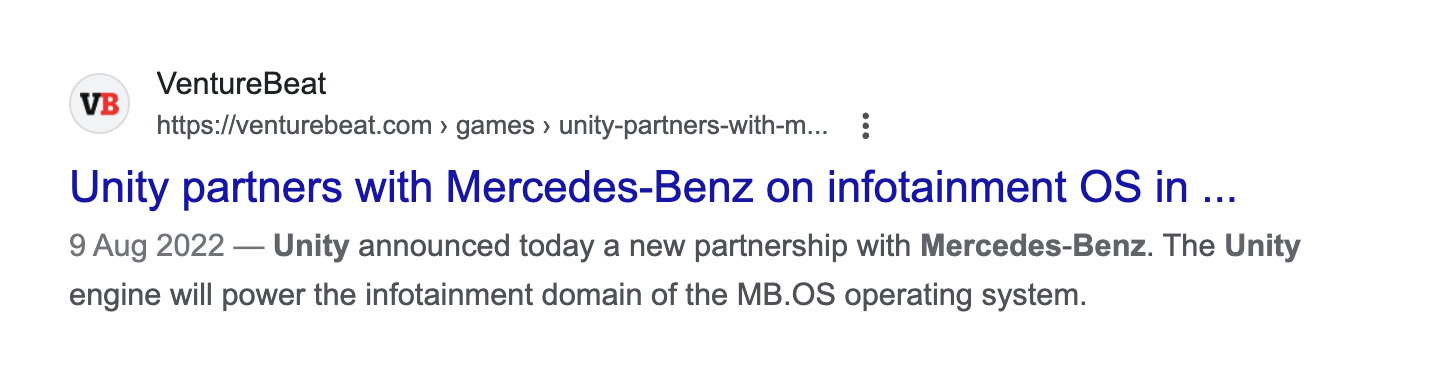Click the https://venturebeat.com URL text
Image resolution: width=1444 pixels, height=384 pixels.
(x=295, y=127)
